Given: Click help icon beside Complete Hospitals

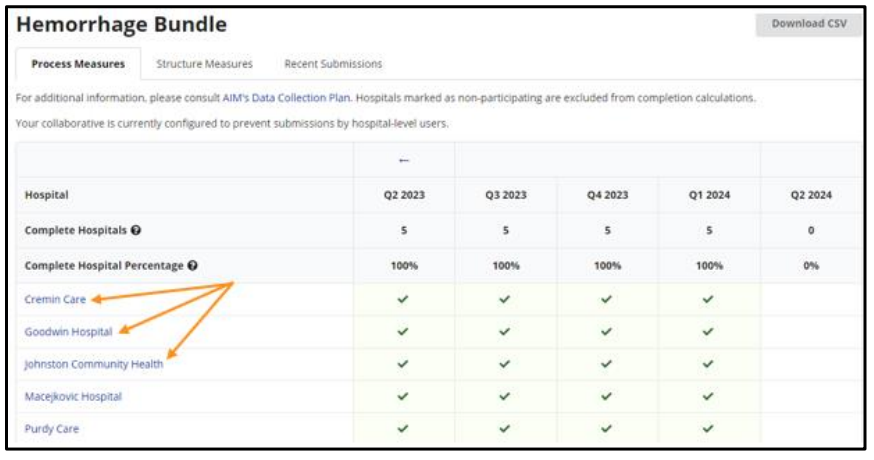Looking at the screenshot, I should 136,230.
